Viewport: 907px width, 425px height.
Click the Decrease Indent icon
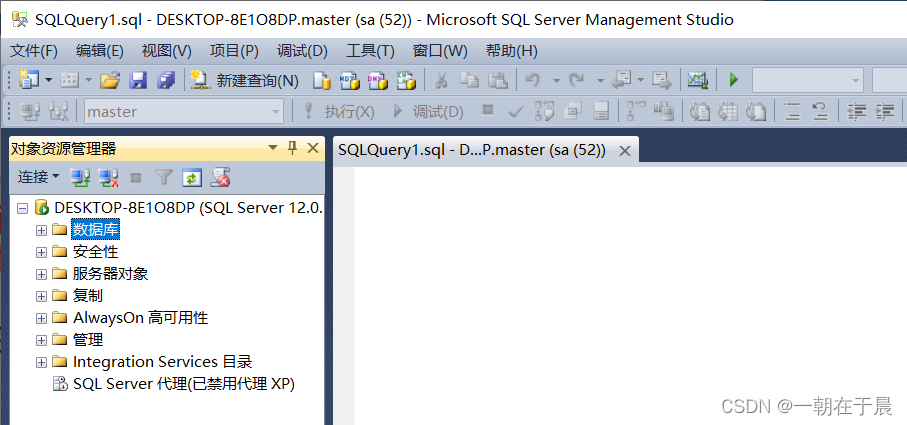tap(856, 111)
